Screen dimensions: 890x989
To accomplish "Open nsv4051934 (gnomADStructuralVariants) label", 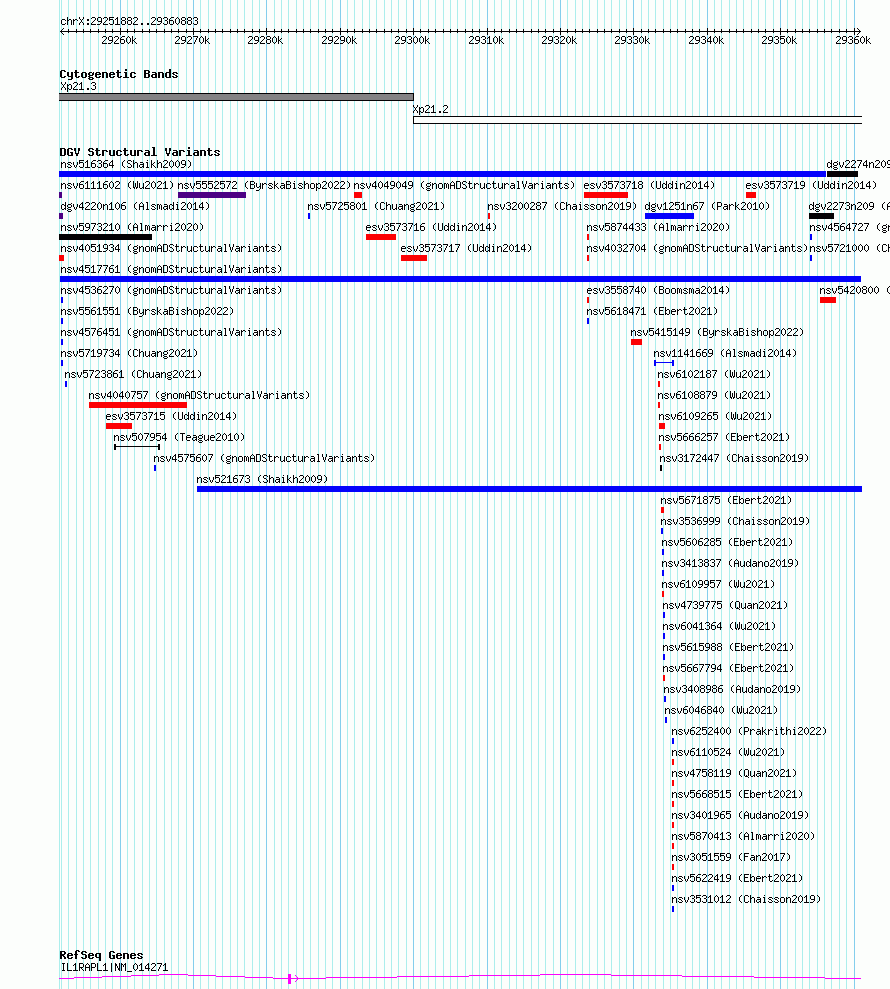I will click(171, 248).
